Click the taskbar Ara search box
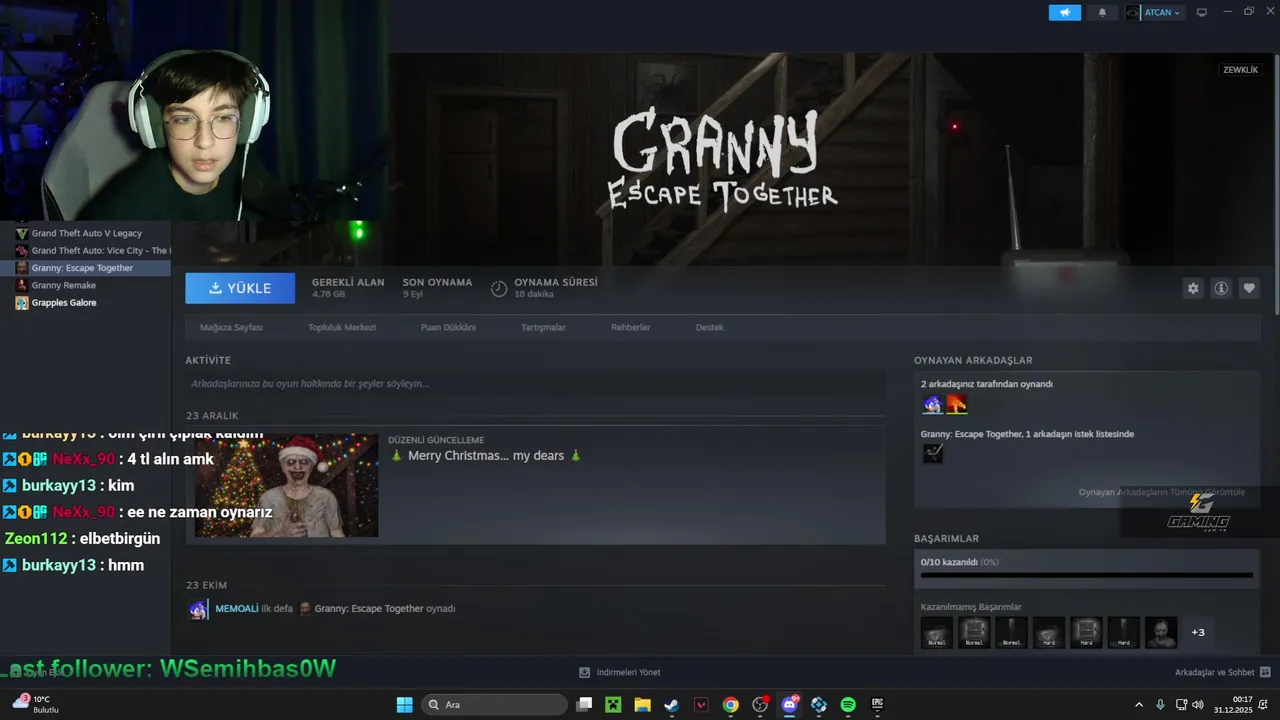Viewport: 1280px width, 720px height. tap(494, 705)
